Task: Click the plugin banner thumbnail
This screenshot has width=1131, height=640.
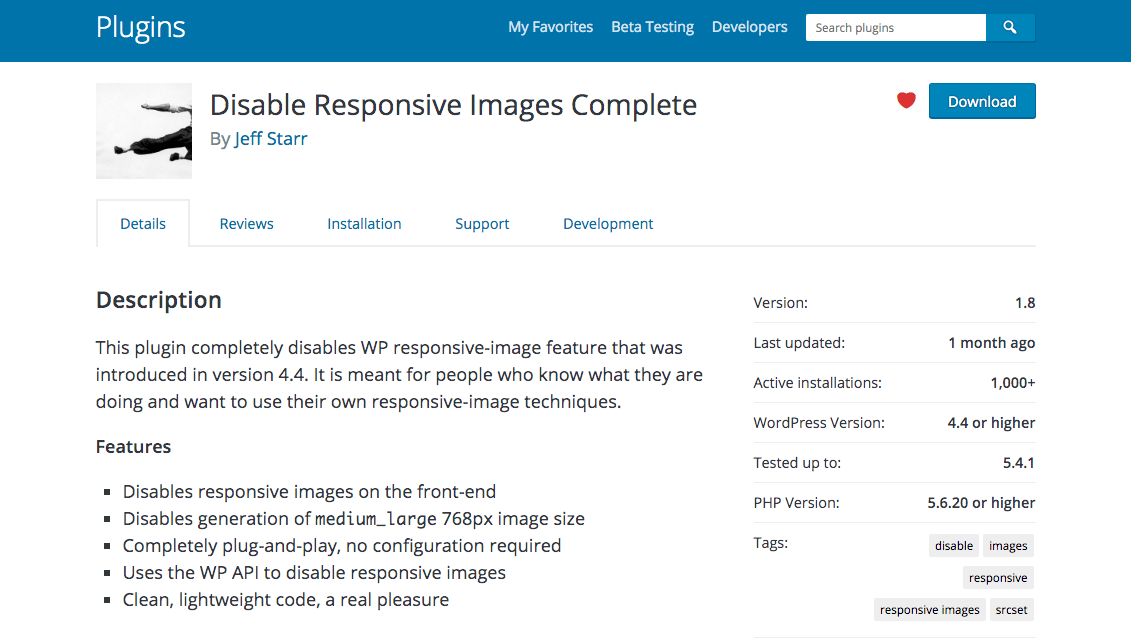Action: [143, 131]
